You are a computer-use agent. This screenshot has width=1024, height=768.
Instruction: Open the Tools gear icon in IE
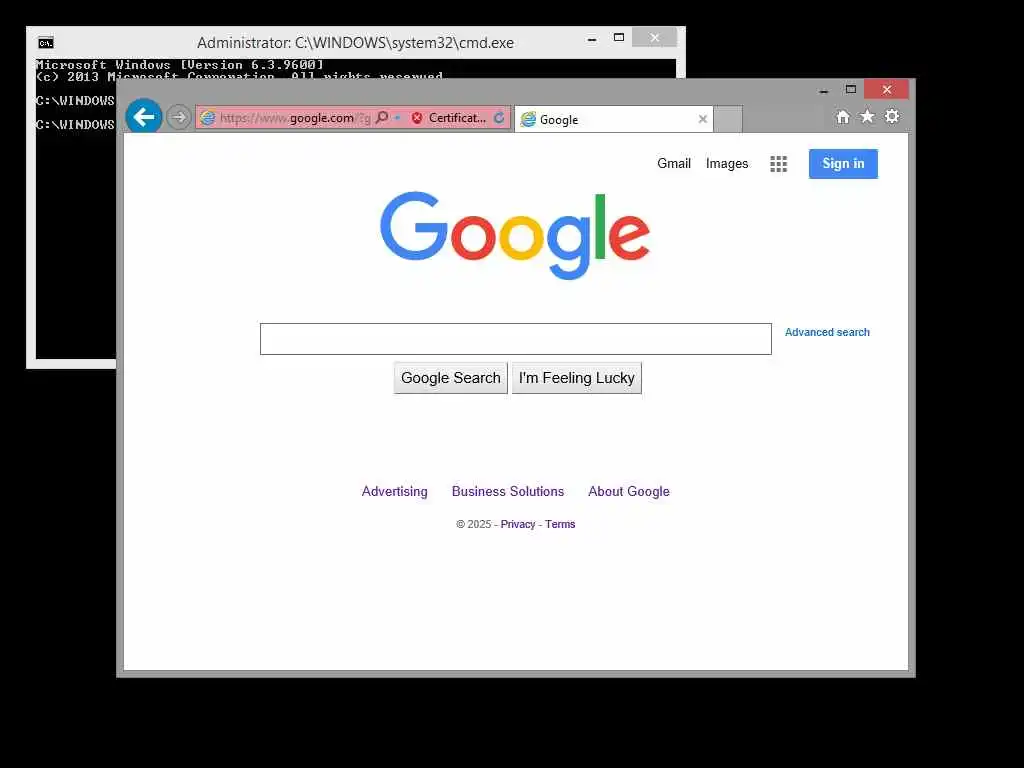tap(892, 116)
